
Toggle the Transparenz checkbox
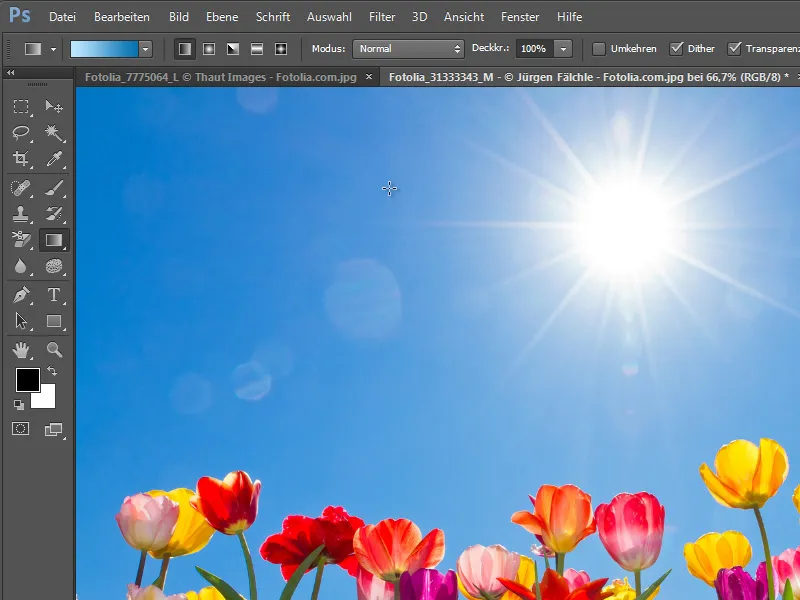pos(734,49)
